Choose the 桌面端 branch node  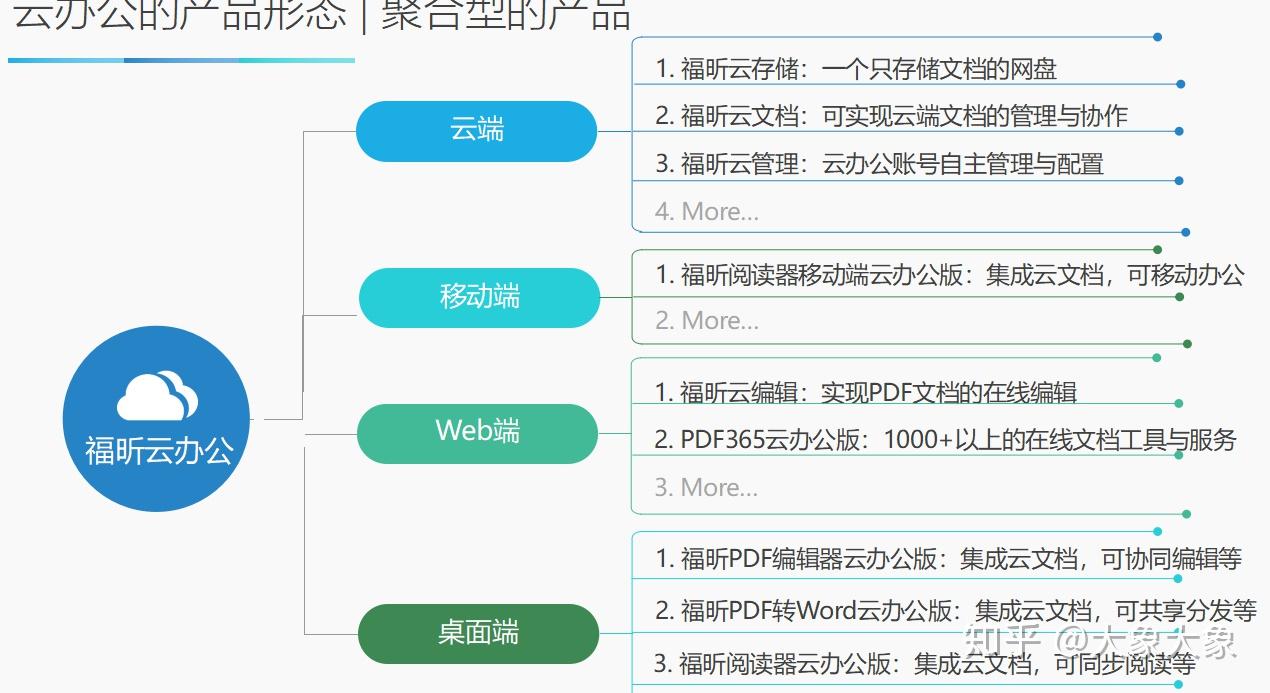(478, 633)
